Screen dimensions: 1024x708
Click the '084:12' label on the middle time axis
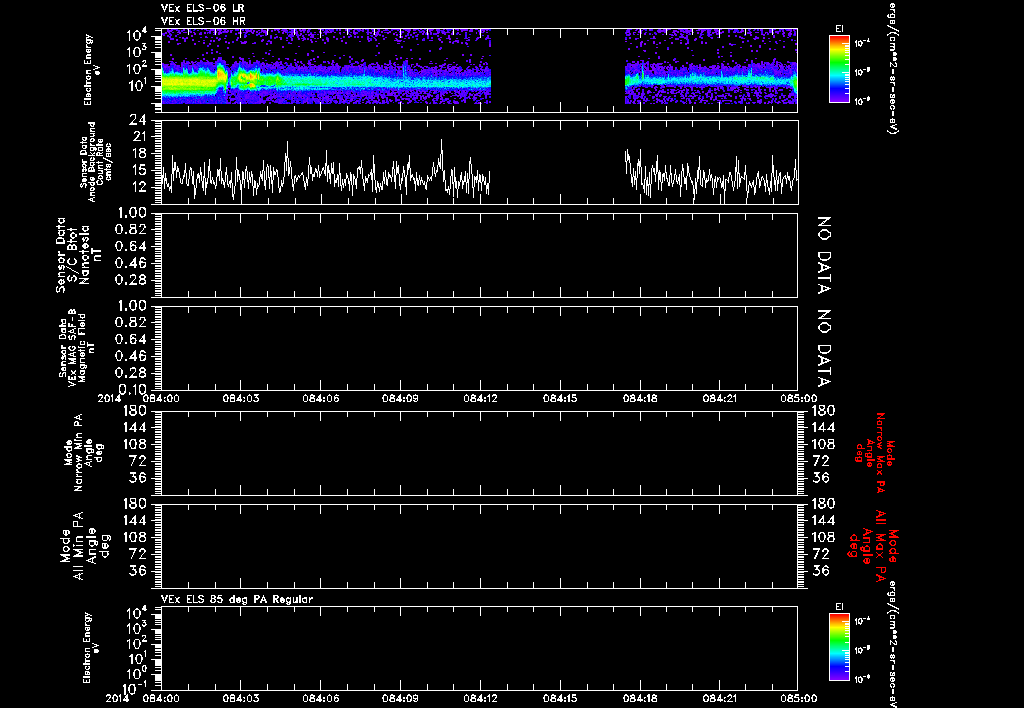pyautogui.click(x=481, y=398)
